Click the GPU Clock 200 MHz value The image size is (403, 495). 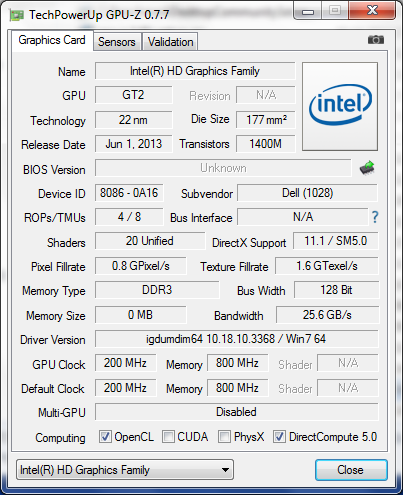click(x=126, y=363)
